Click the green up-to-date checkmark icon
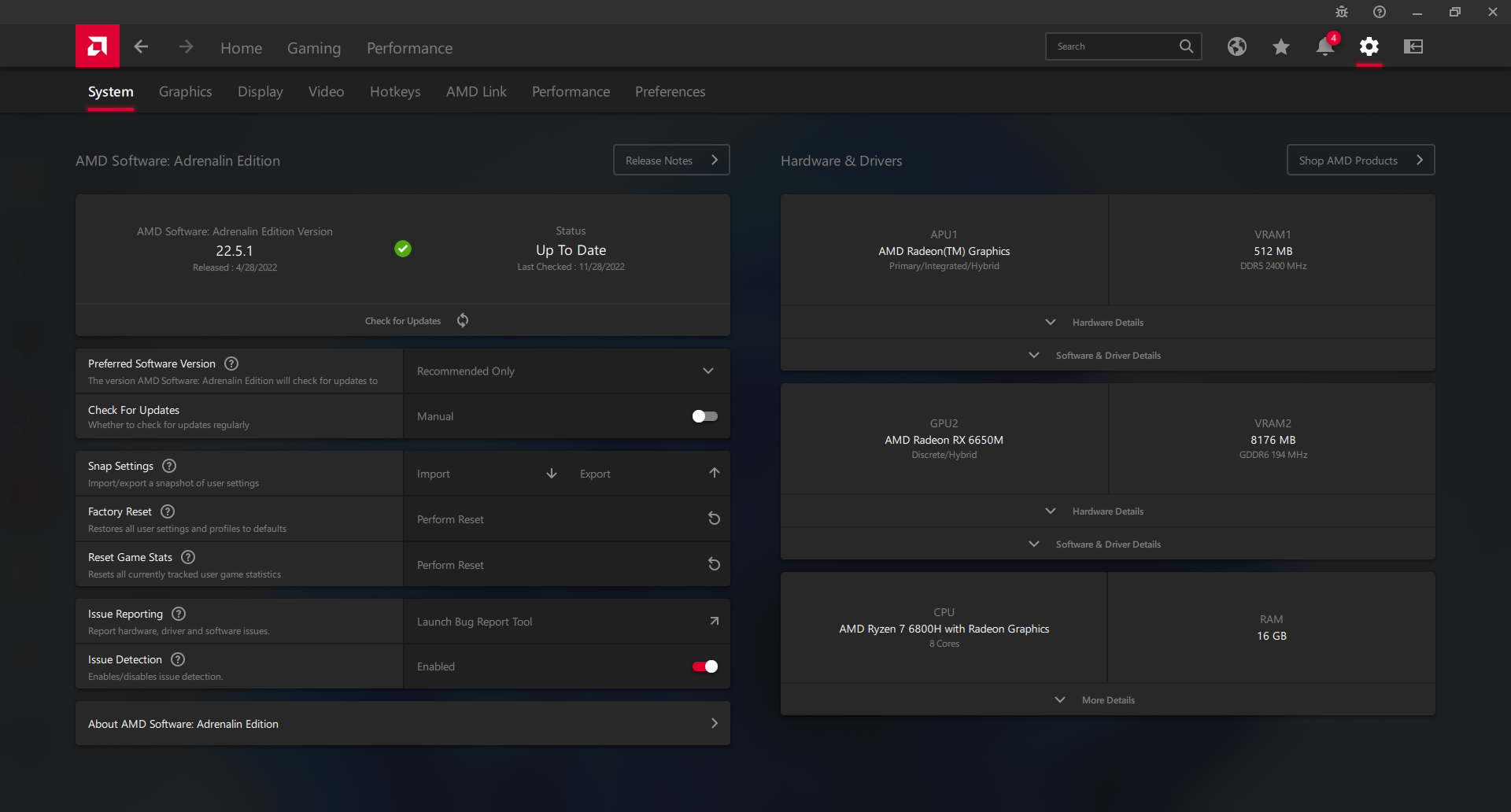 pyautogui.click(x=403, y=249)
